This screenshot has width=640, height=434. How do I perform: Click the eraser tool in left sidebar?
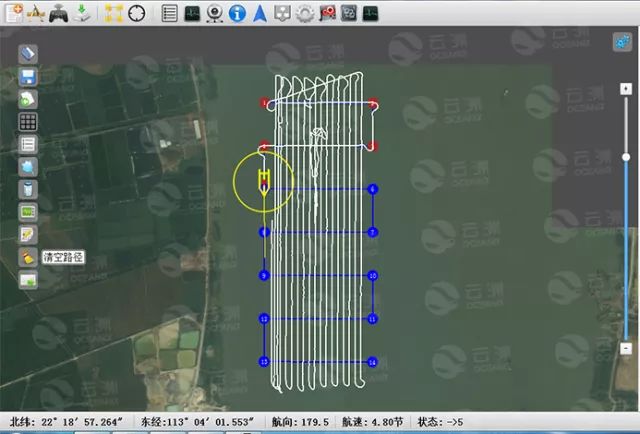[28, 53]
